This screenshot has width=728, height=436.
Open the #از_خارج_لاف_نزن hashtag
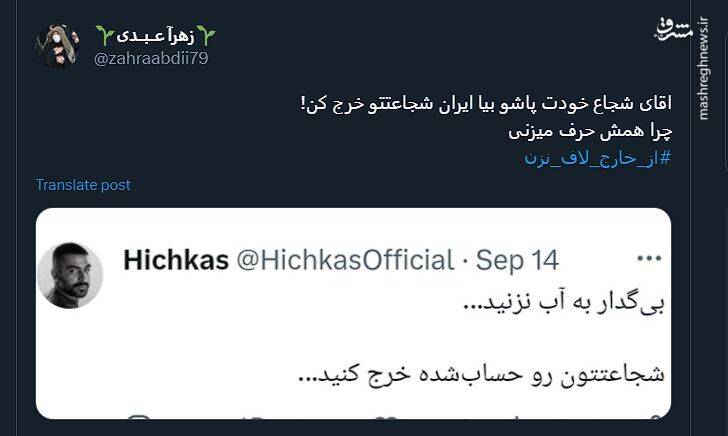(x=597, y=158)
